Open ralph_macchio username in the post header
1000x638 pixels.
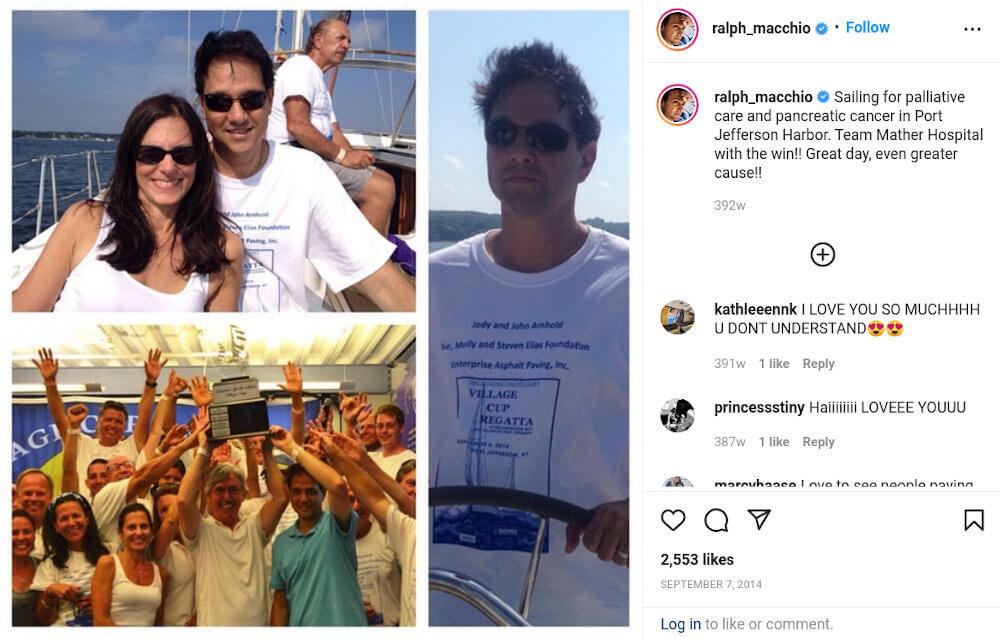coord(761,28)
